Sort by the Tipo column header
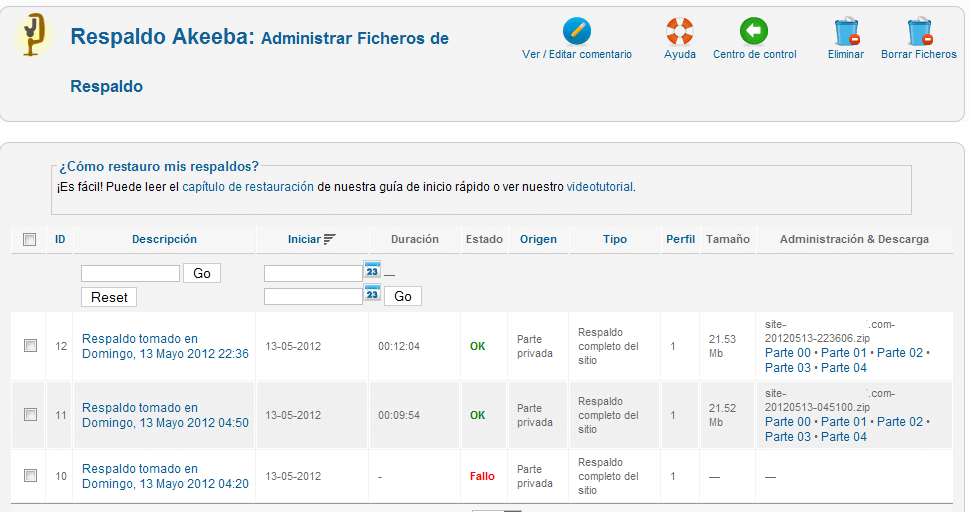Viewport: 969px width, 512px height. point(615,239)
